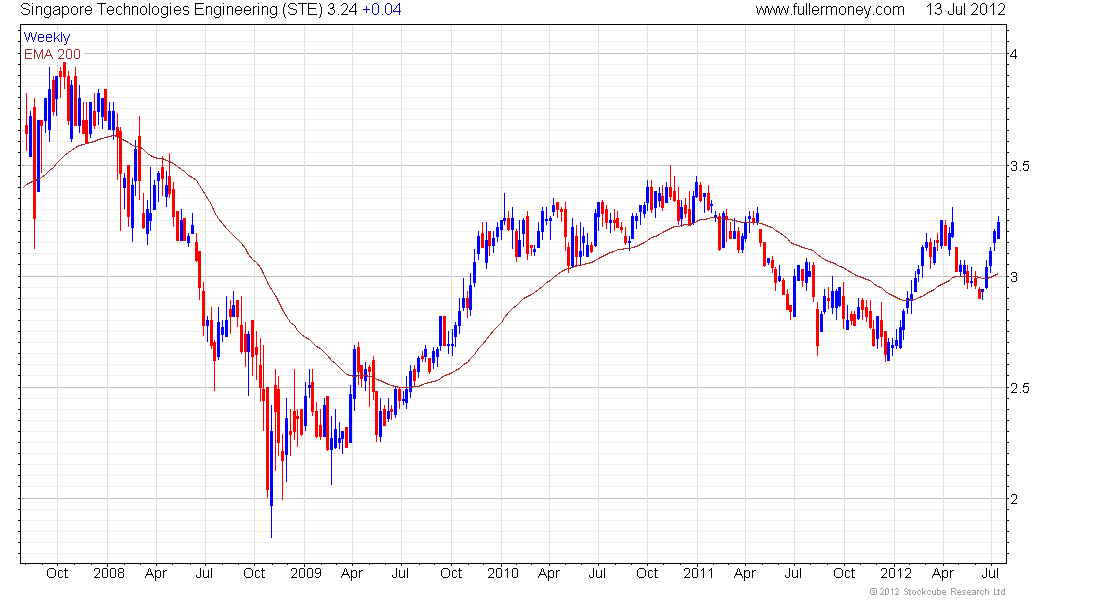Image resolution: width=1100 pixels, height=600 pixels.
Task: Click the '2012' x-axis label
Action: (896, 573)
